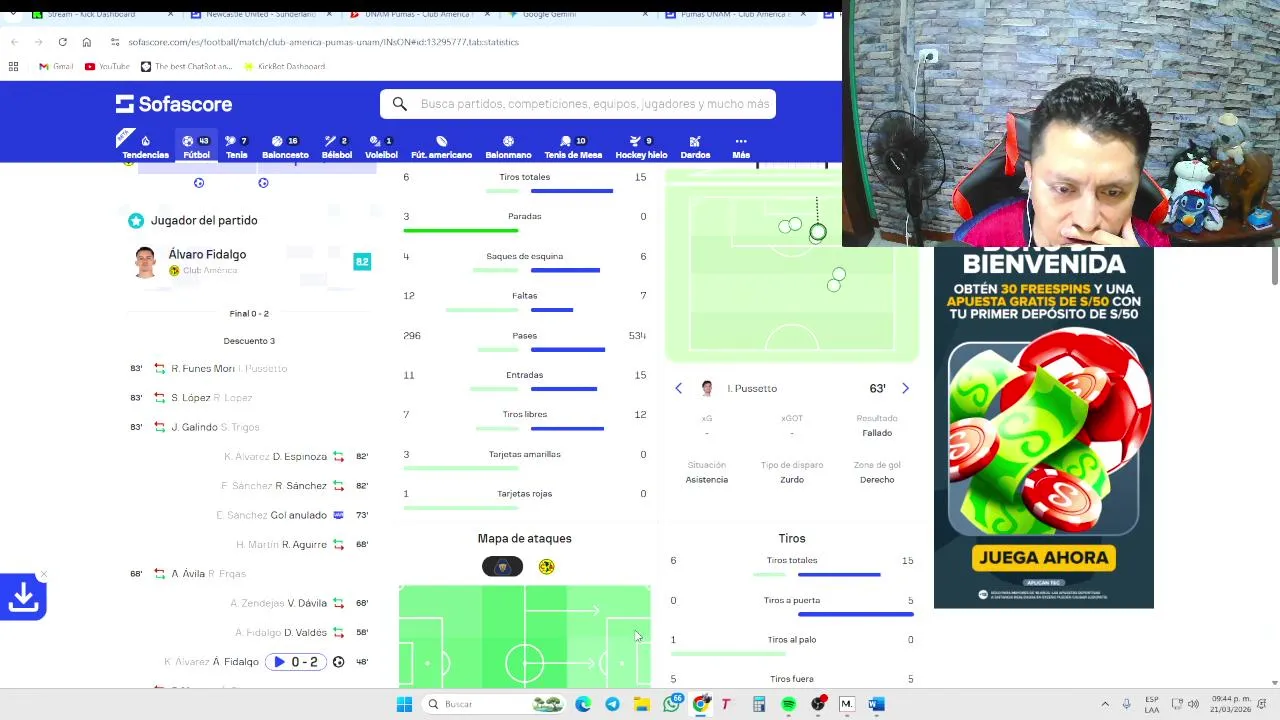Open Word from the taskbar
This screenshot has height=720, width=1280.
pos(876,704)
